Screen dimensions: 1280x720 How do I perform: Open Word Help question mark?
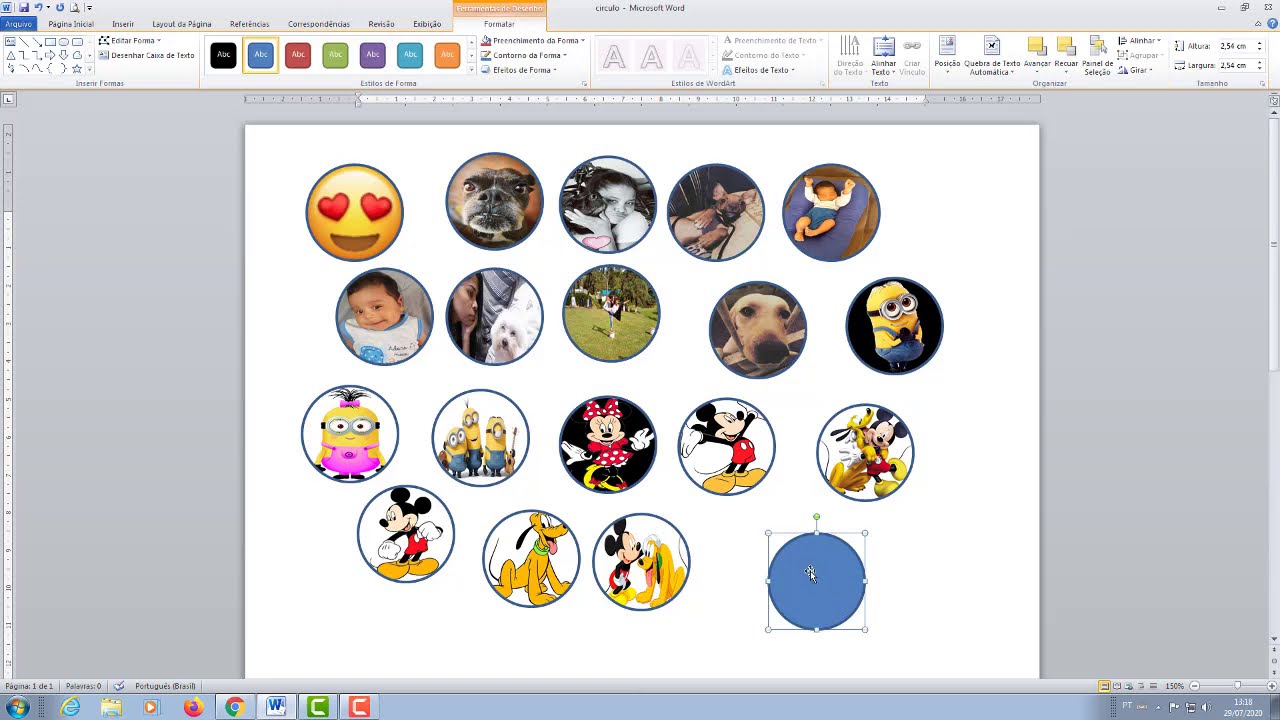click(1271, 24)
